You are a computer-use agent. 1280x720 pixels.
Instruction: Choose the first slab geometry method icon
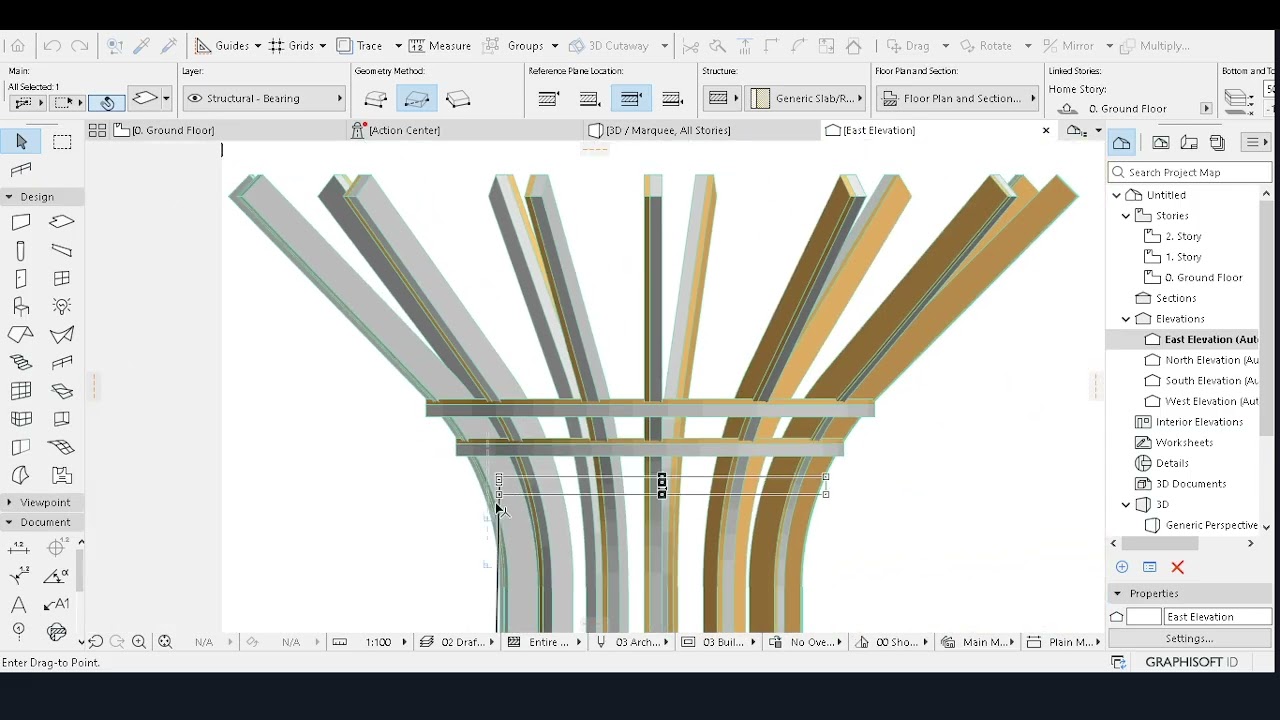tap(376, 99)
